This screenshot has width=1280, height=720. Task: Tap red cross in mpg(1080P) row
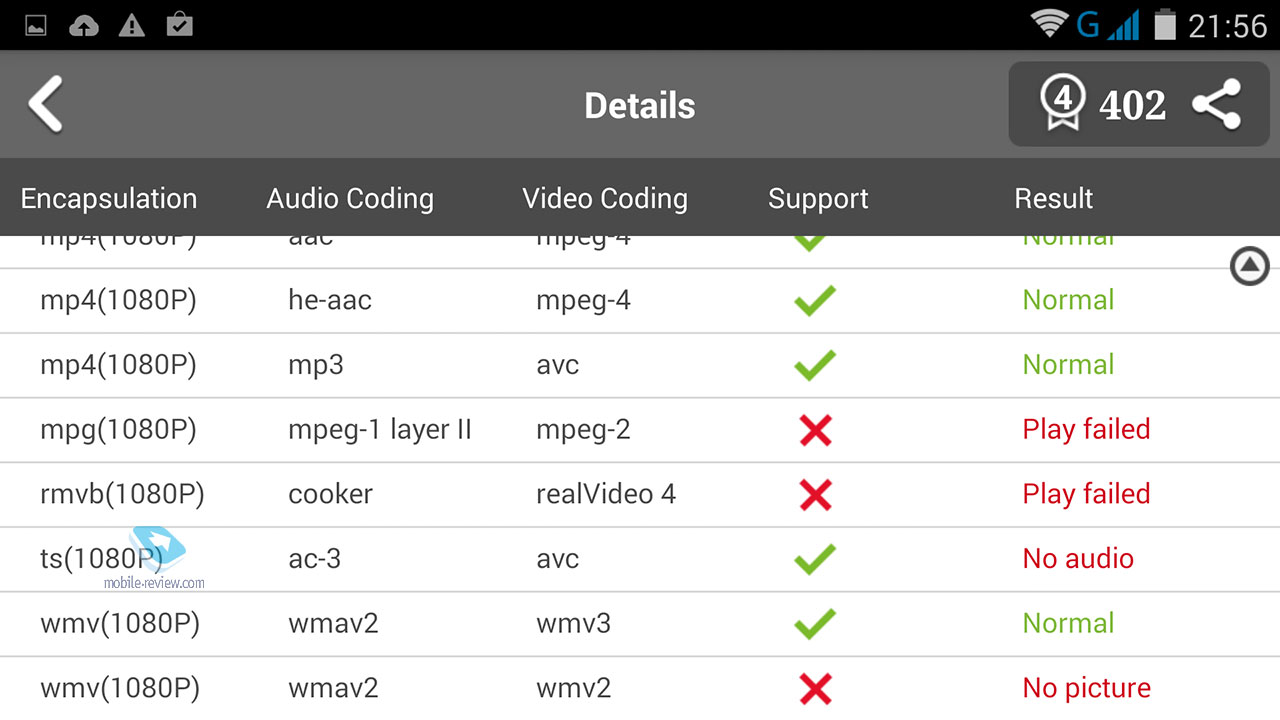(816, 430)
